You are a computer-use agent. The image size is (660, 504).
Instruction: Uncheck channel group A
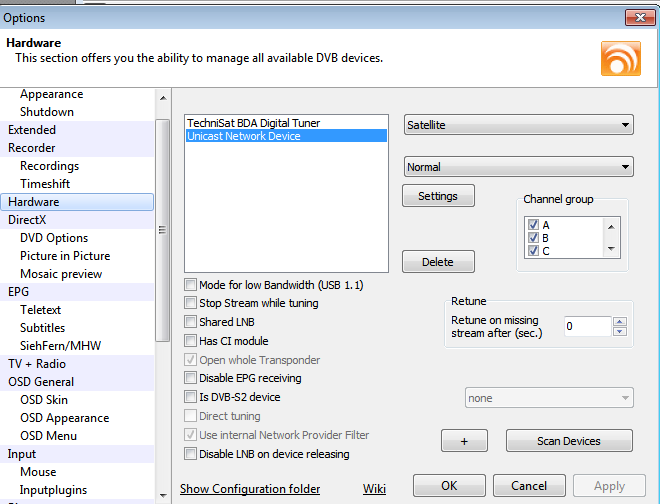533,225
